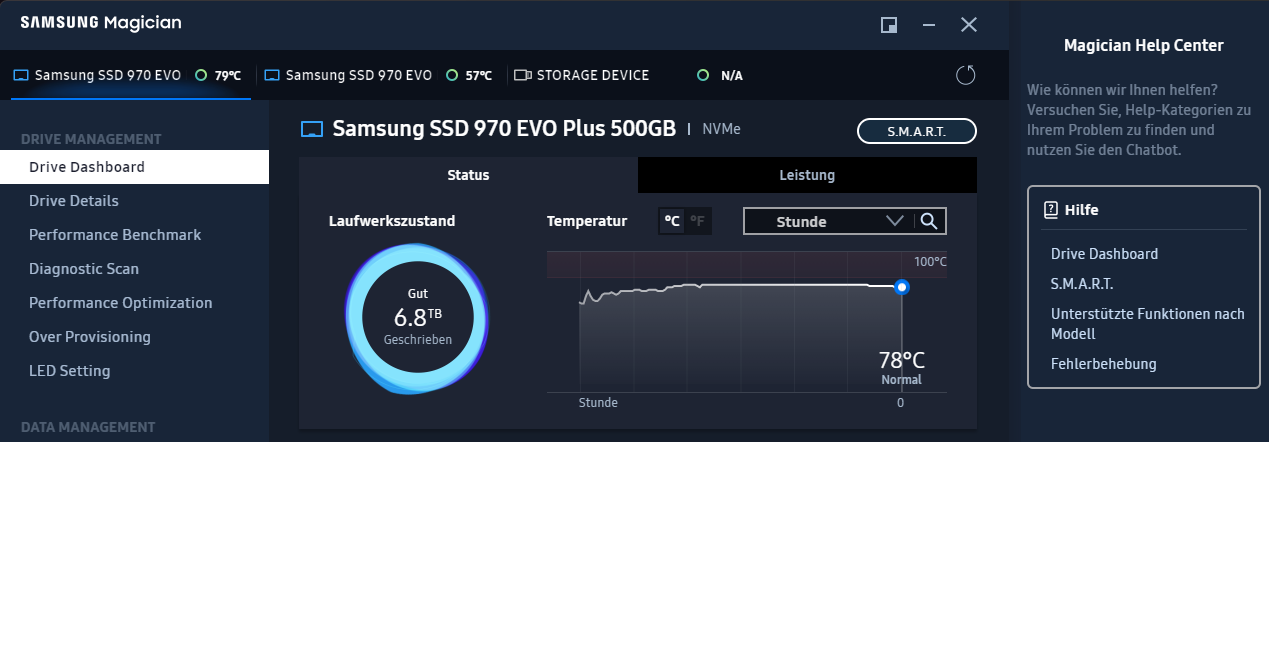Click the 6.8 TB Geschrieben health ring

(x=417, y=319)
